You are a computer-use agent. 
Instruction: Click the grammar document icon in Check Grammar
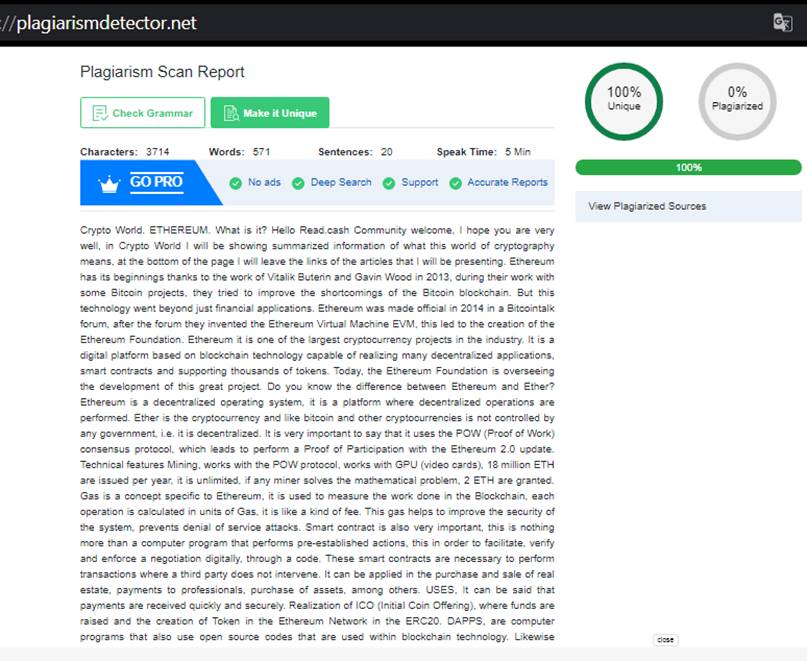99,113
